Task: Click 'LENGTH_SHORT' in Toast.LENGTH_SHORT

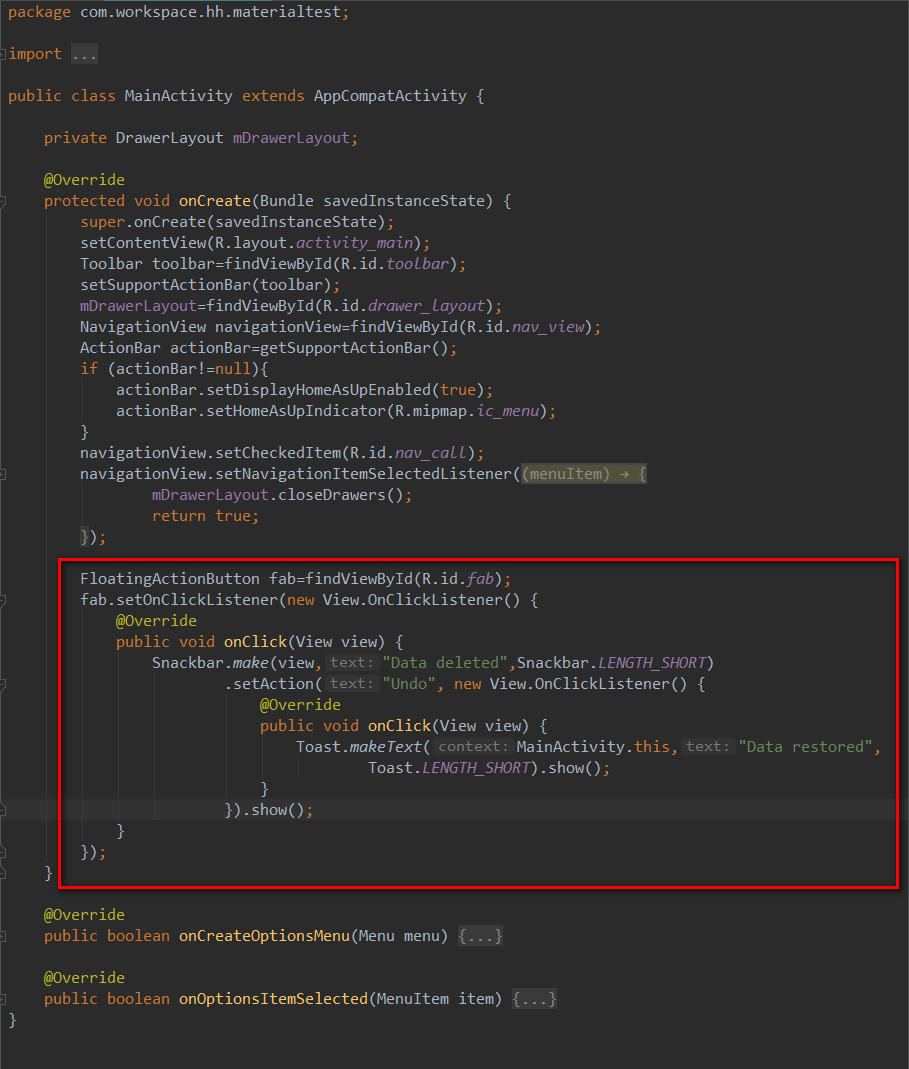Action: pyautogui.click(x=476, y=768)
